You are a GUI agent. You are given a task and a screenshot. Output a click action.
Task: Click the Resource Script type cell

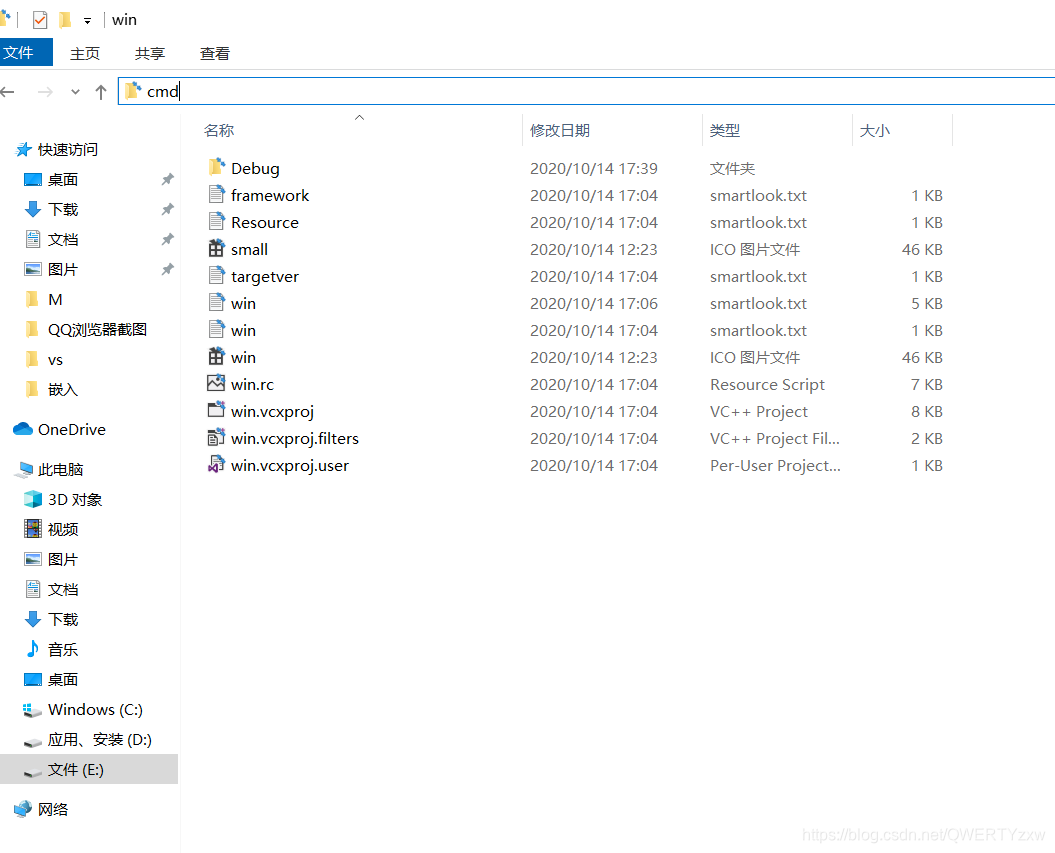pos(767,385)
